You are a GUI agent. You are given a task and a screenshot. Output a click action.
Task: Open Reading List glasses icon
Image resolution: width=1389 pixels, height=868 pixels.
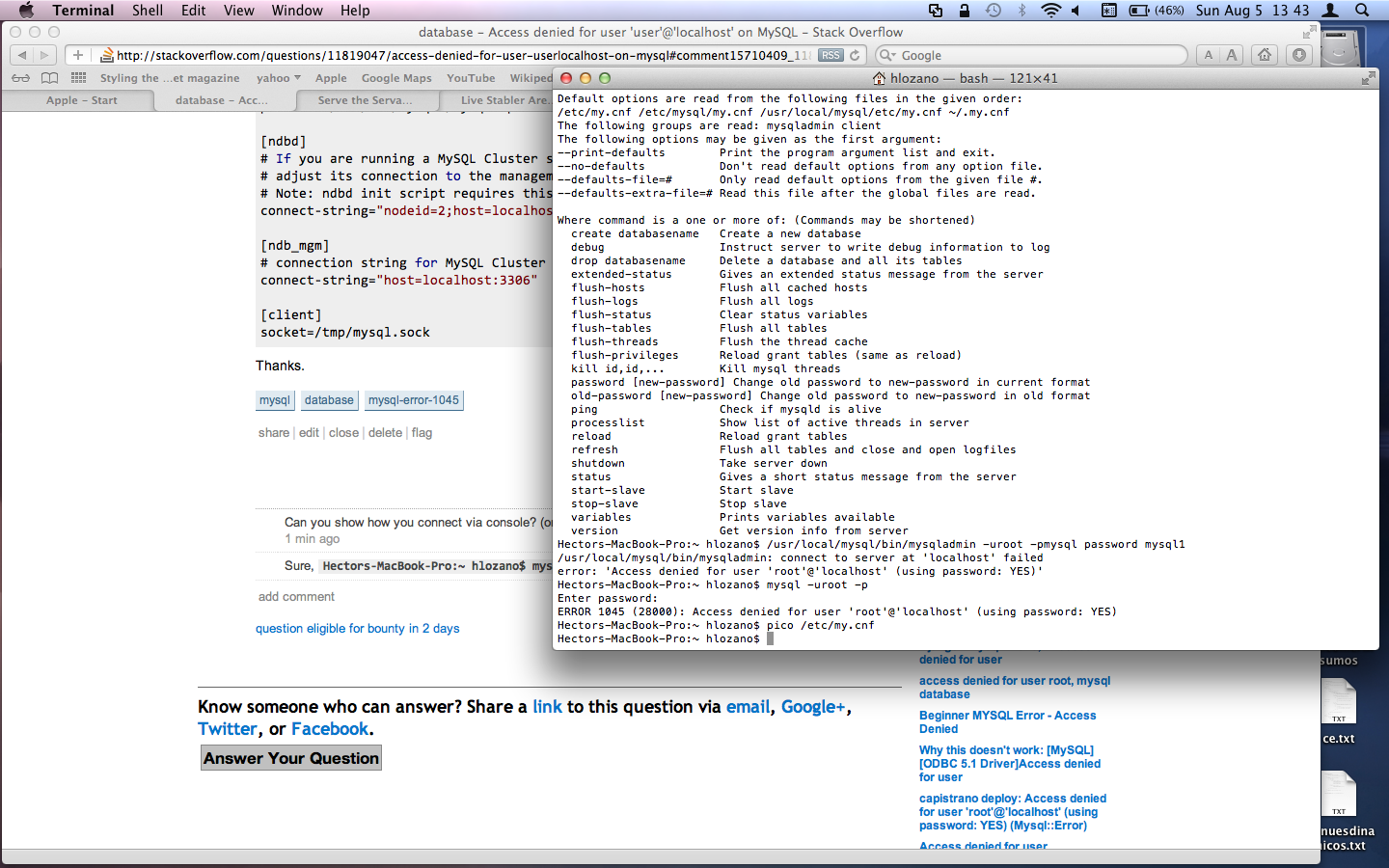coord(20,78)
